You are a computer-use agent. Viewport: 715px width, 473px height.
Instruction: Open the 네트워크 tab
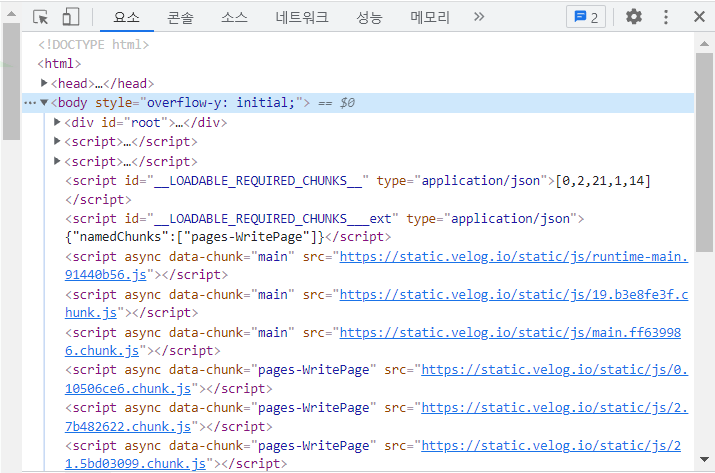(x=302, y=17)
